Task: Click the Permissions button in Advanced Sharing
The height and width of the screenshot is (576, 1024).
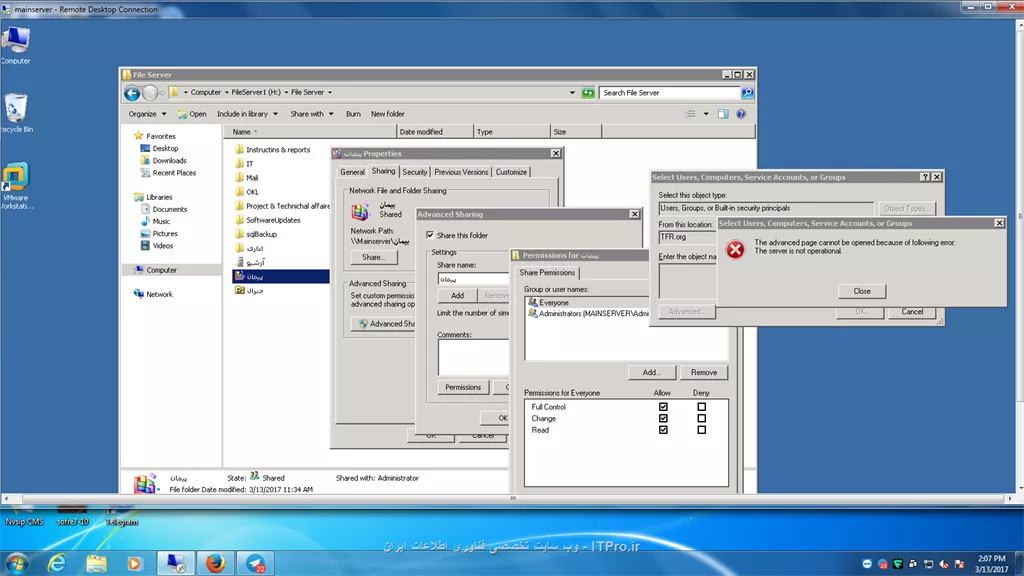Action: point(462,387)
